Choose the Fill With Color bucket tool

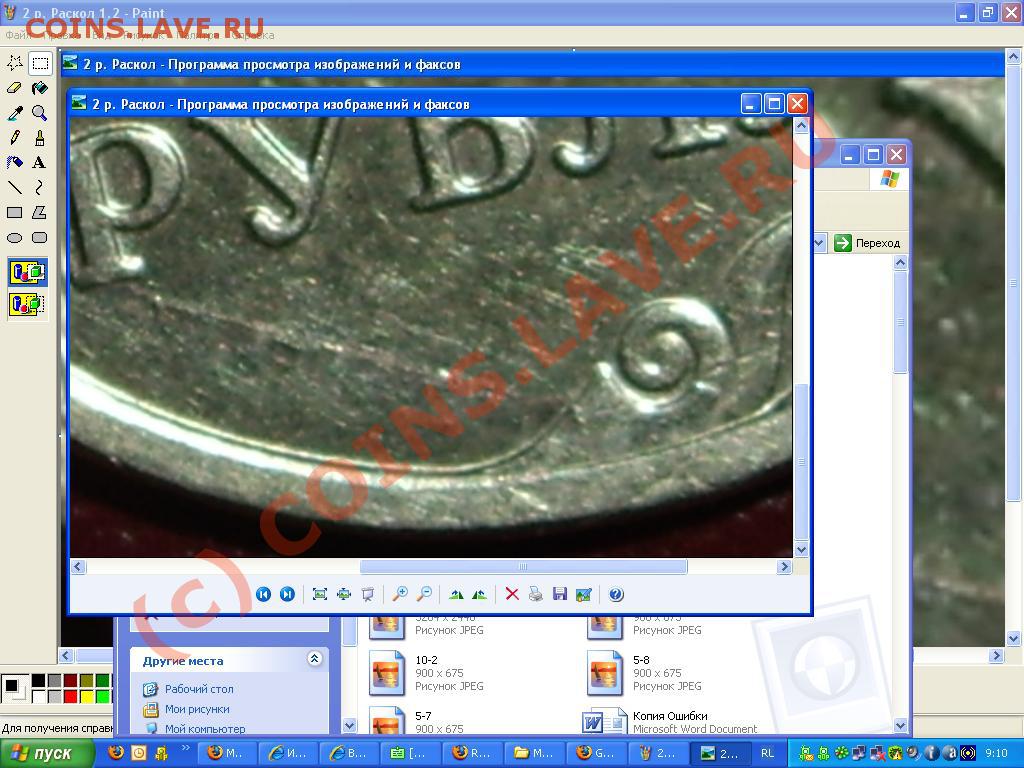coord(40,88)
